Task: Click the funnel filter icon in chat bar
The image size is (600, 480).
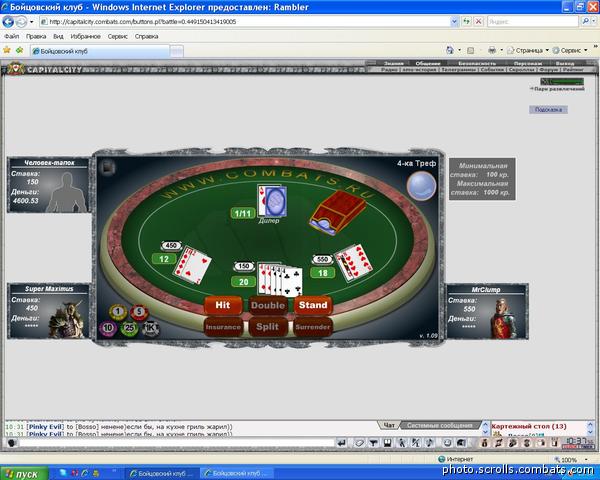Action: tap(373, 443)
